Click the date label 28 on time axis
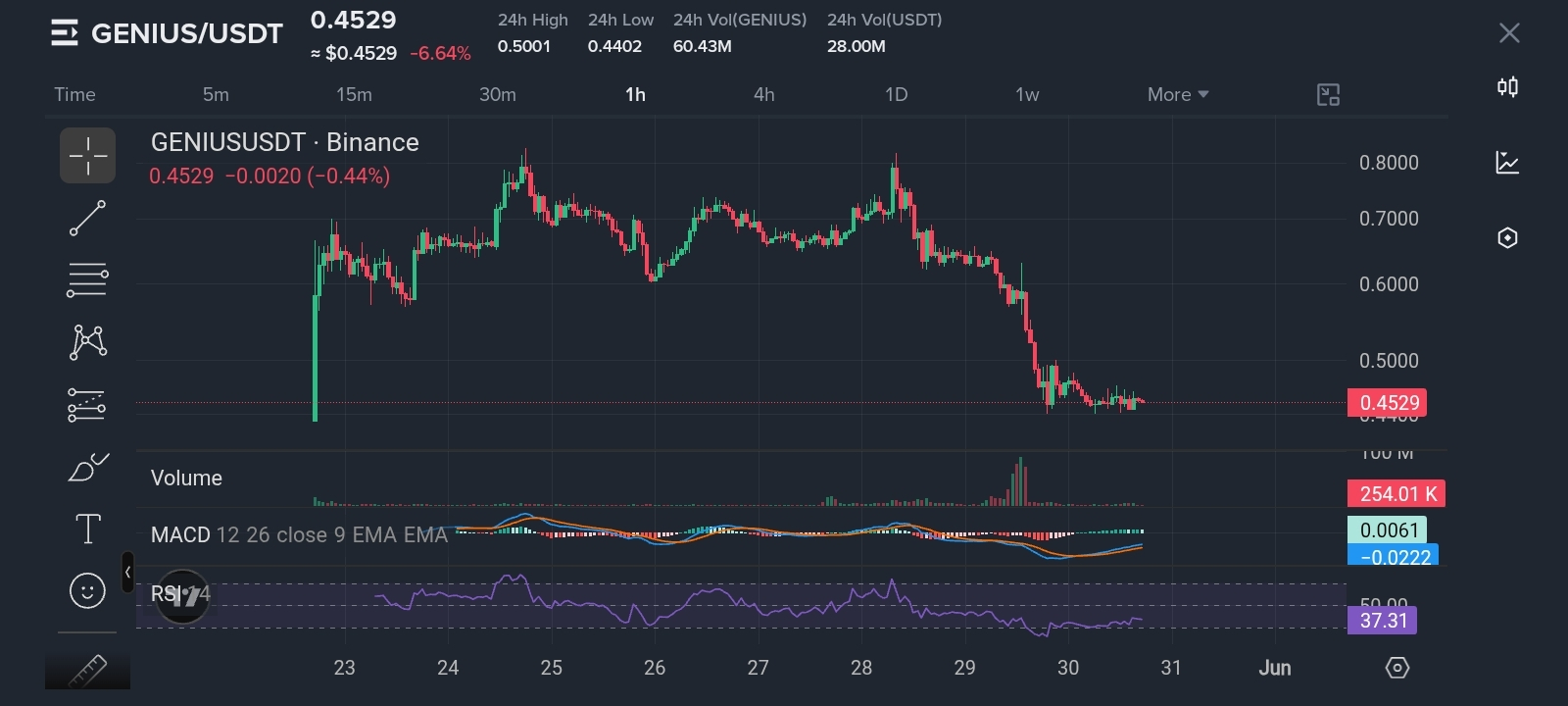 click(861, 668)
